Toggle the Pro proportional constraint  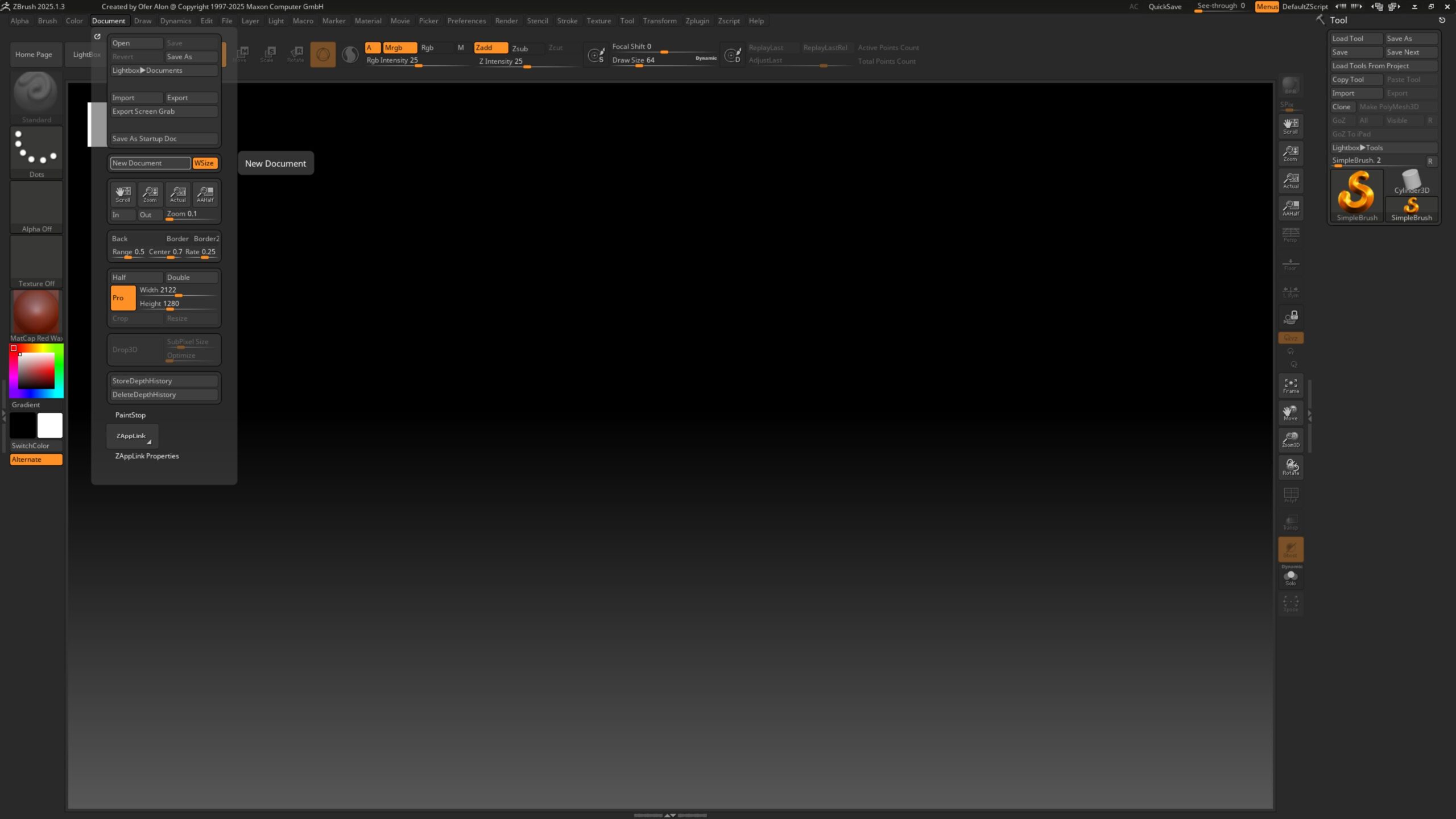[x=123, y=297]
